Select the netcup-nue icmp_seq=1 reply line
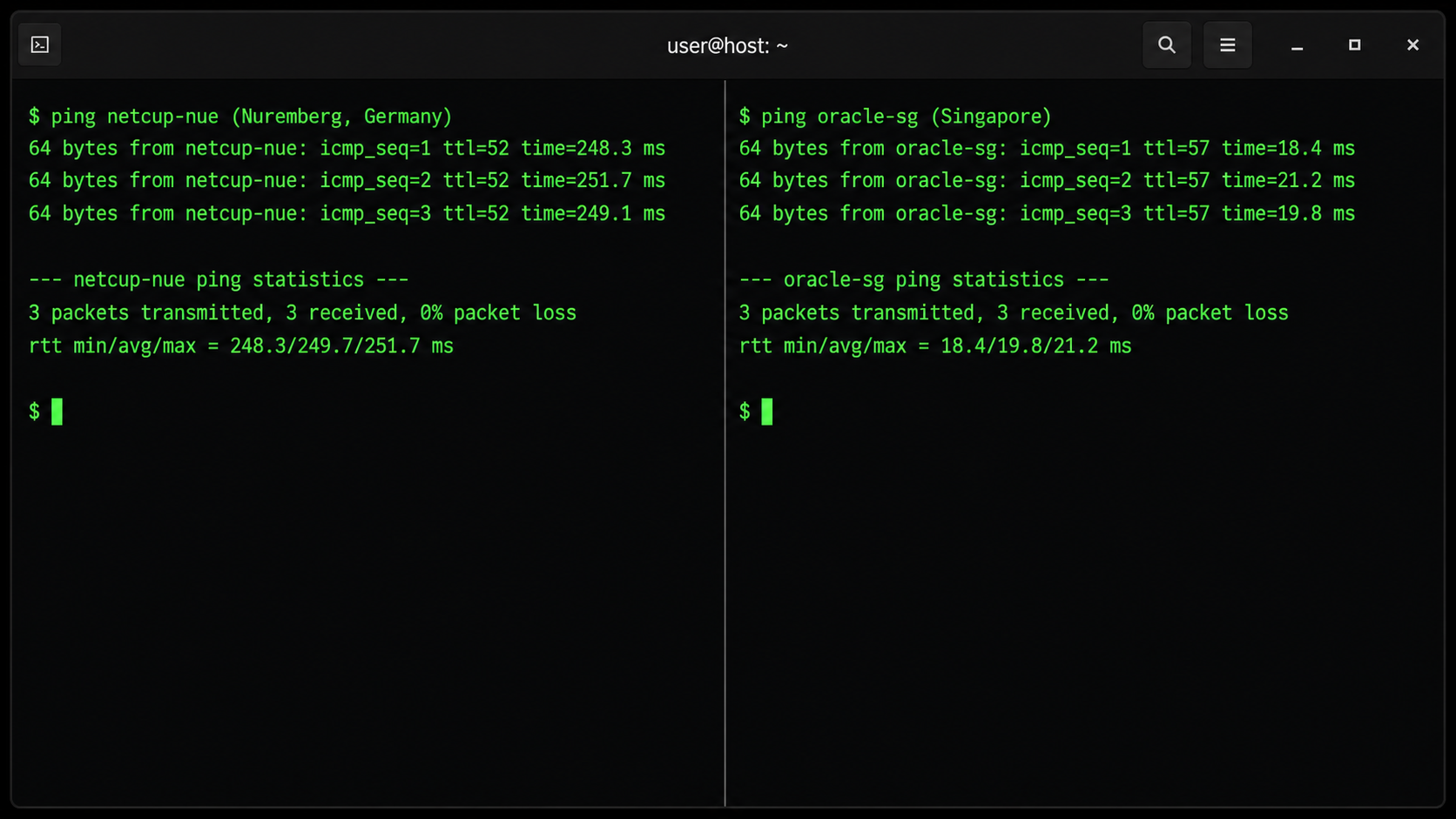The height and width of the screenshot is (819, 1456). [x=347, y=149]
